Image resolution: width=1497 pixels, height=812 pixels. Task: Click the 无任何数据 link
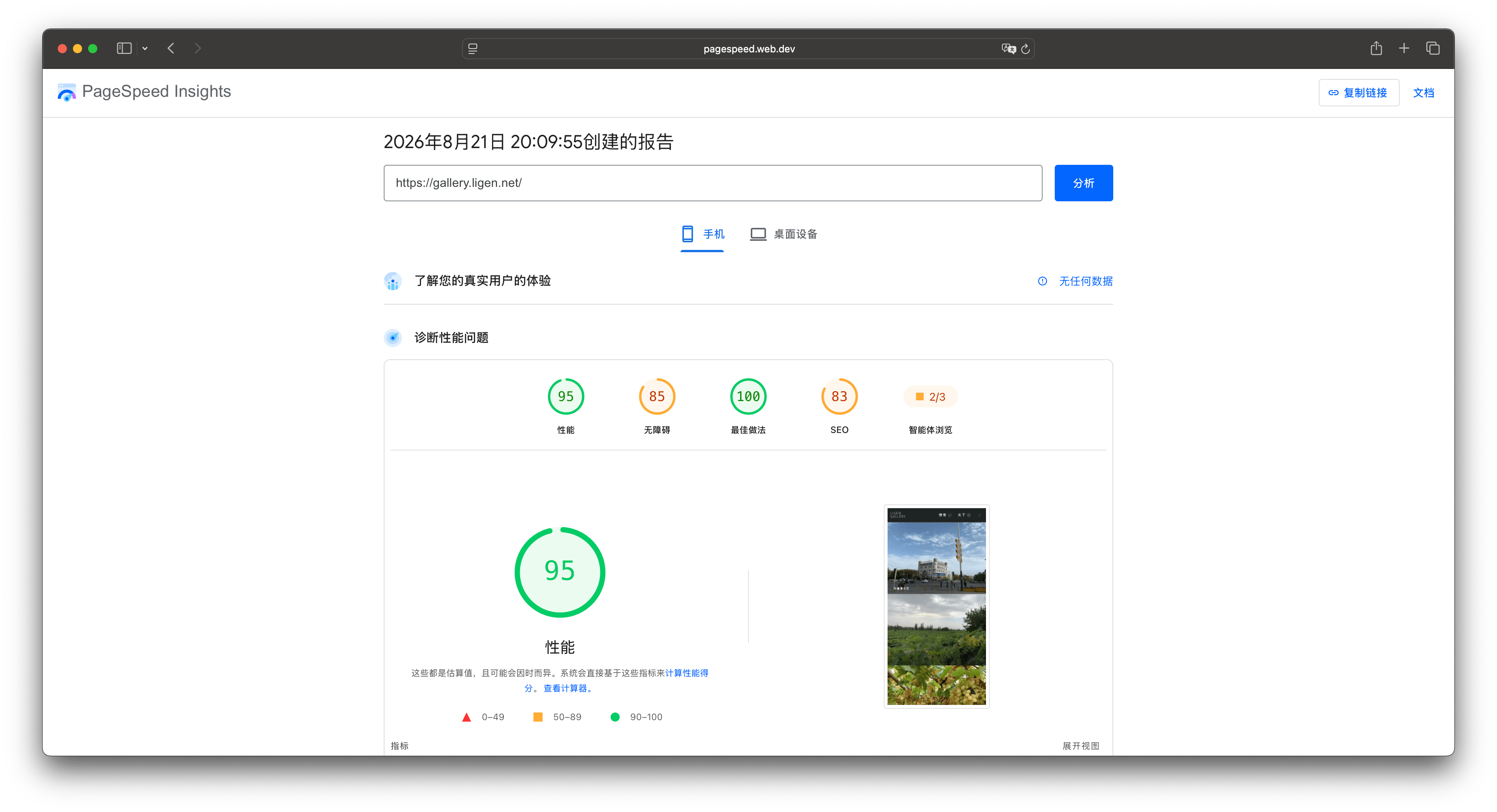[1086, 281]
